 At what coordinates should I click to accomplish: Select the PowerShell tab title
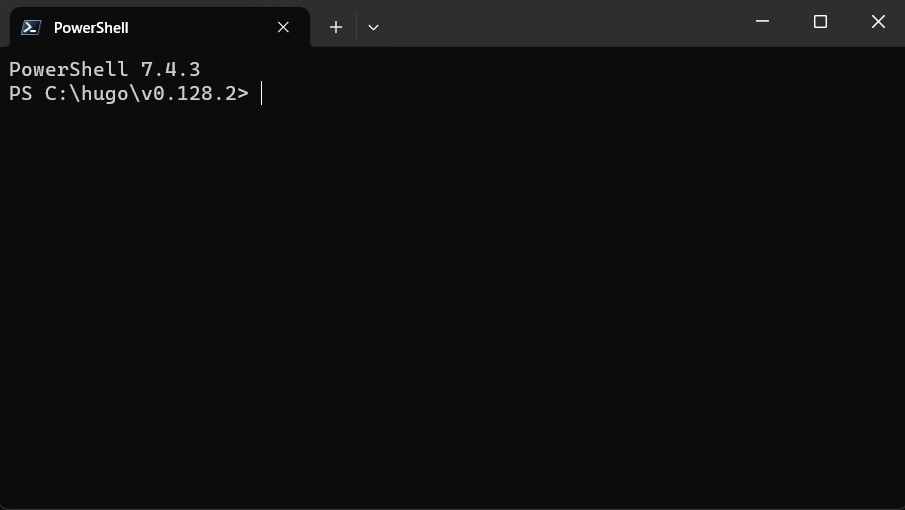click(91, 28)
